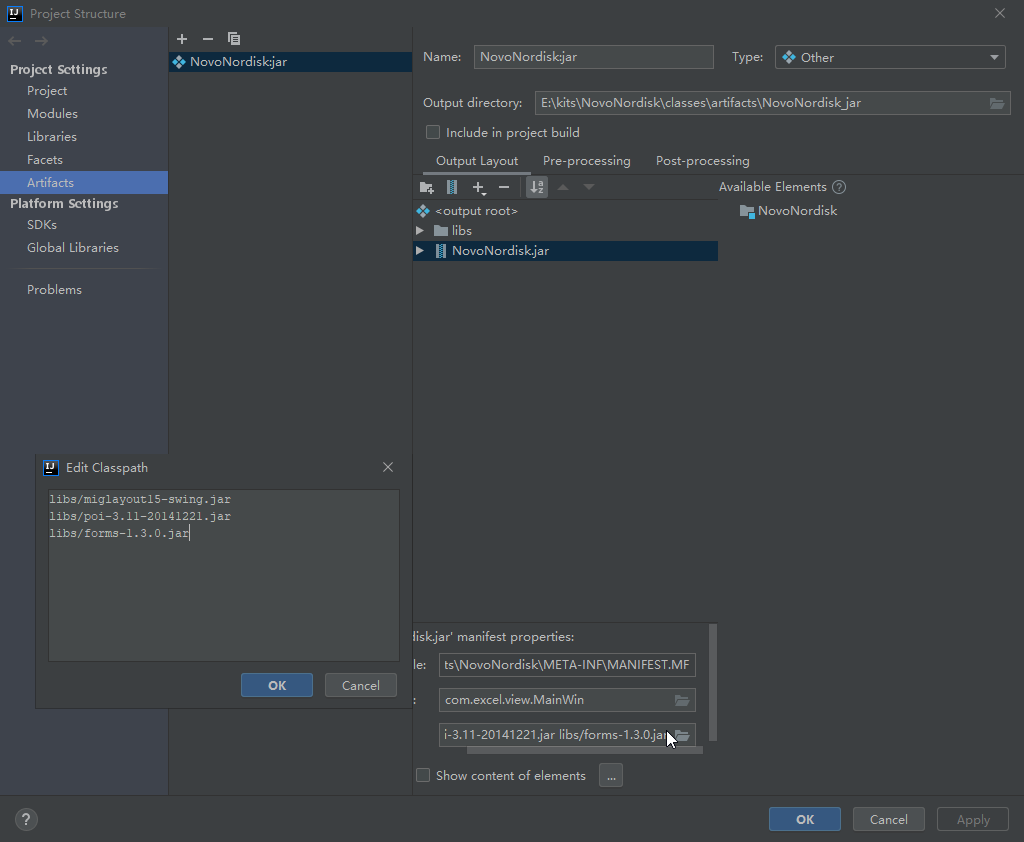Close the Edit Classpath dialog

point(388,467)
